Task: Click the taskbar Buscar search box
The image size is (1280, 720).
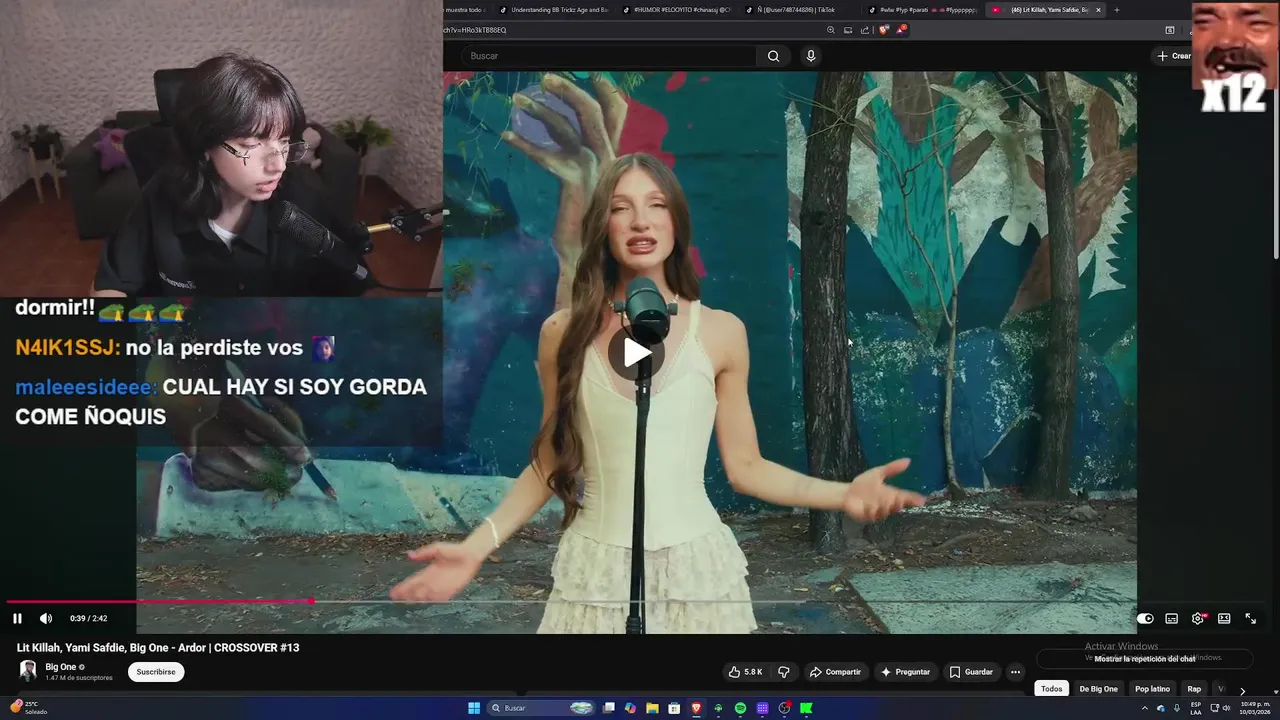Action: pyautogui.click(x=540, y=708)
